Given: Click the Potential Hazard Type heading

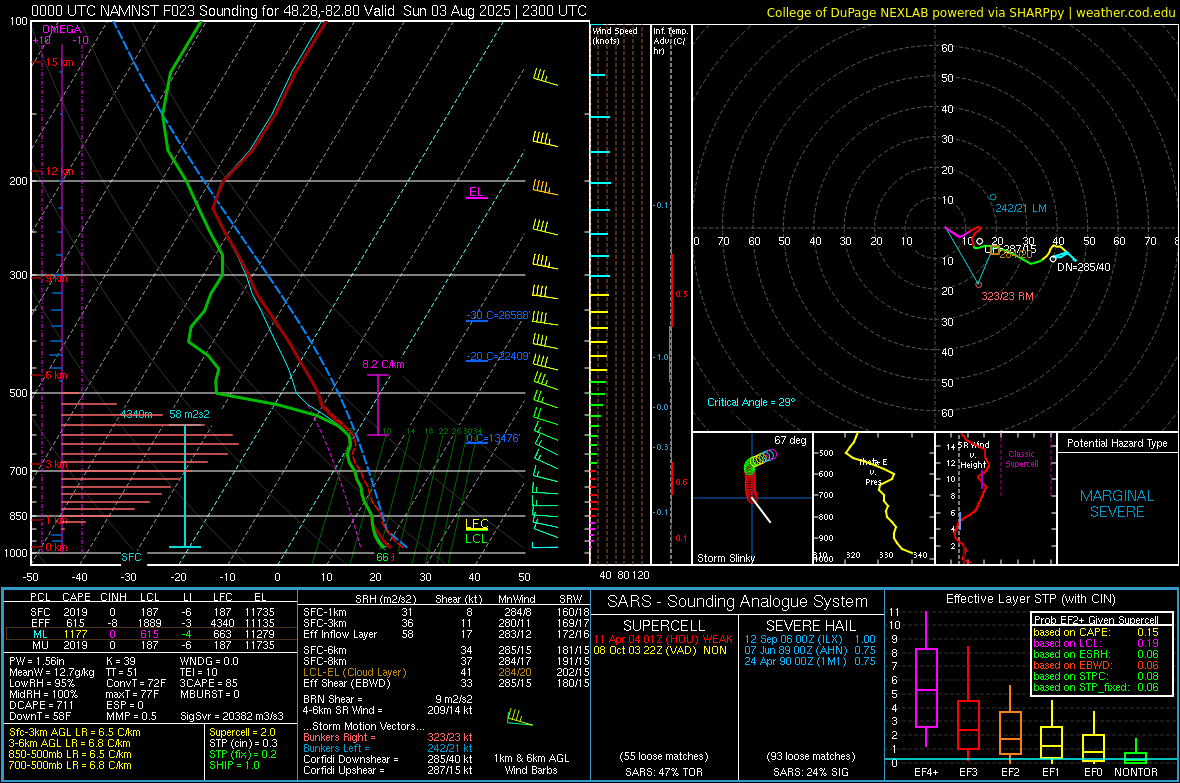Looking at the screenshot, I should tap(1117, 443).
